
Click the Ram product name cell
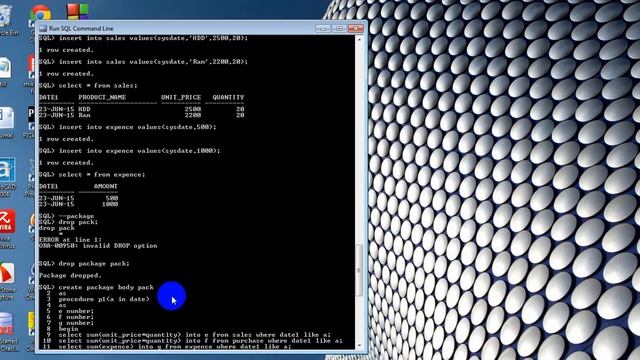84,115
